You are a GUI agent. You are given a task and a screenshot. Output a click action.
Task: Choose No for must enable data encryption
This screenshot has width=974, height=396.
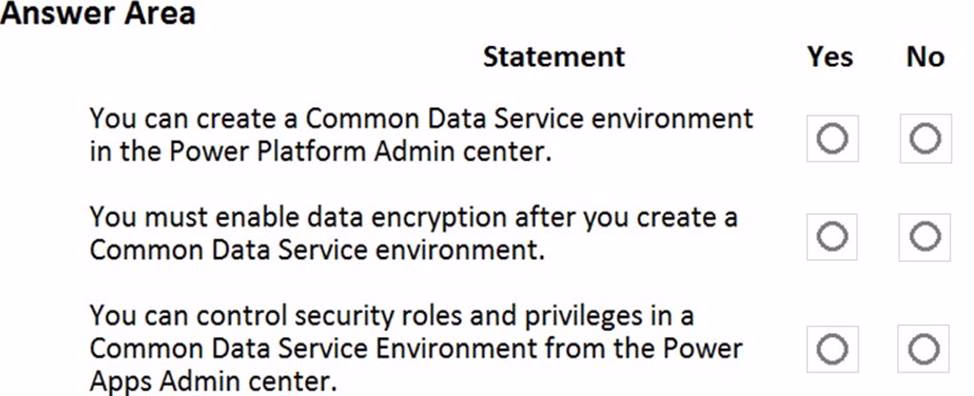click(925, 236)
